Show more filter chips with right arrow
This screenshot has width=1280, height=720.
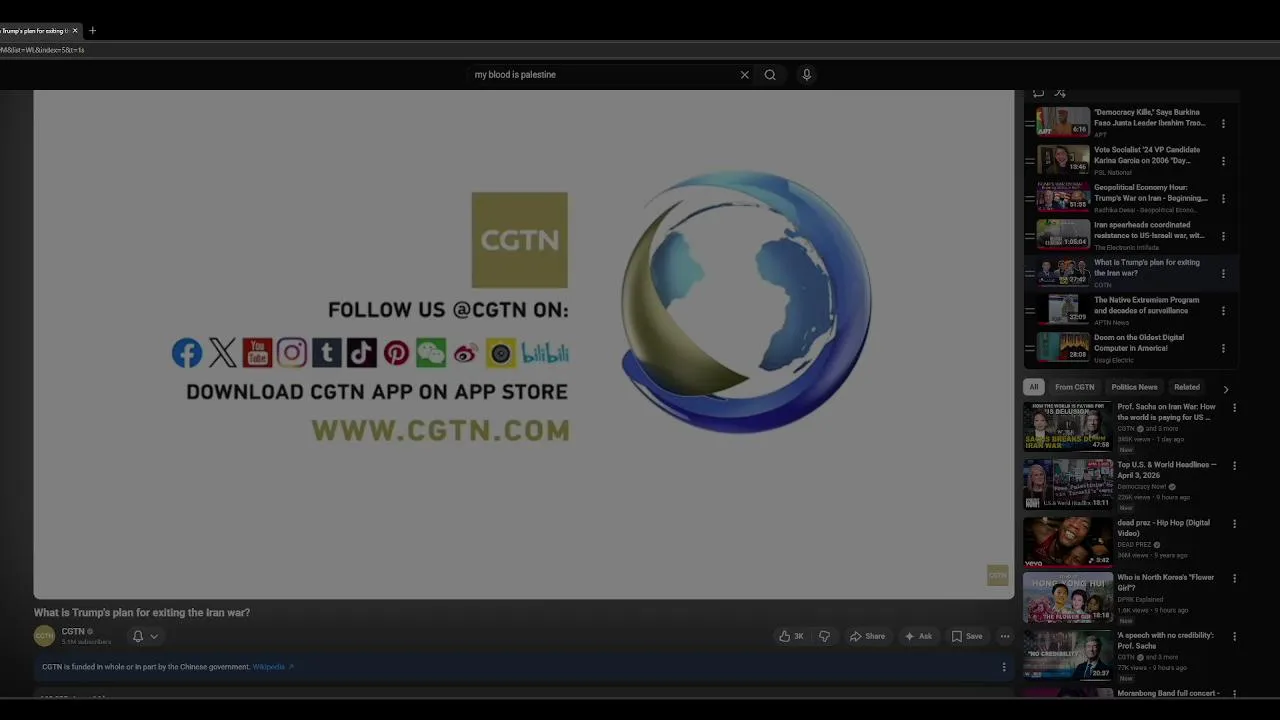(x=1226, y=389)
